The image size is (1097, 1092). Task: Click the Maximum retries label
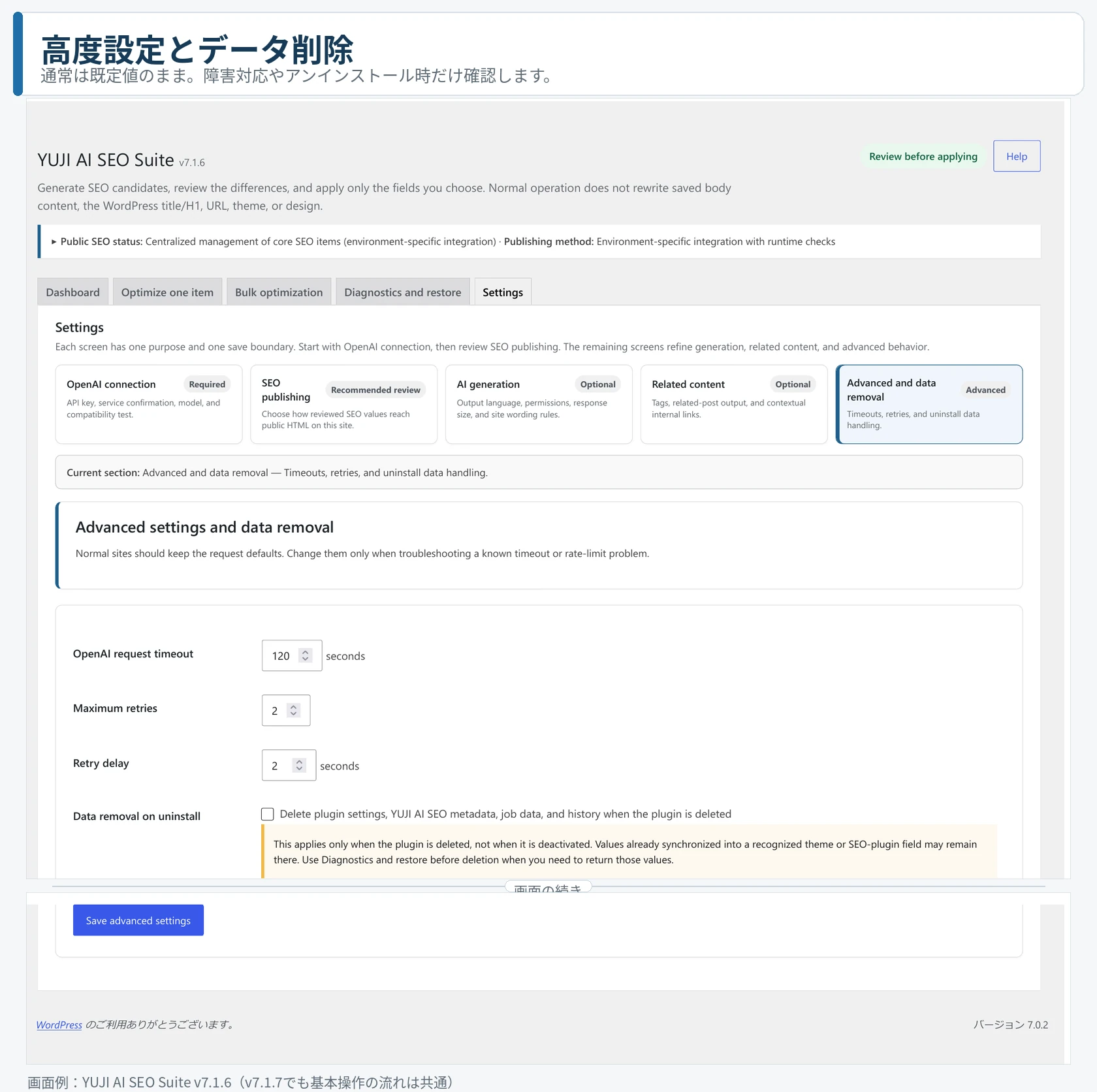click(x=115, y=708)
